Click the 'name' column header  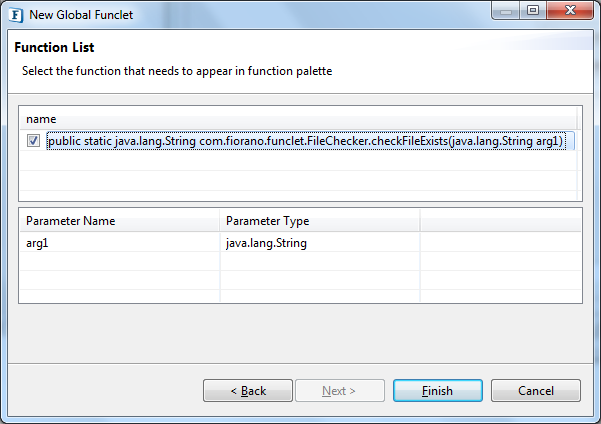41,119
